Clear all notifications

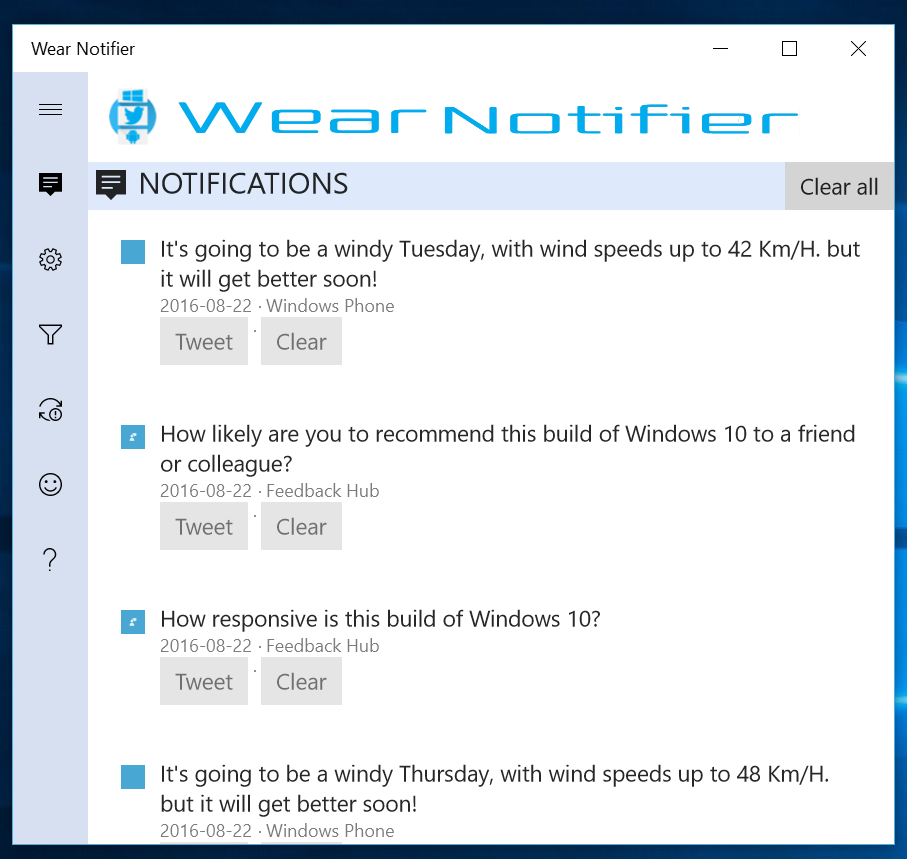(x=839, y=186)
